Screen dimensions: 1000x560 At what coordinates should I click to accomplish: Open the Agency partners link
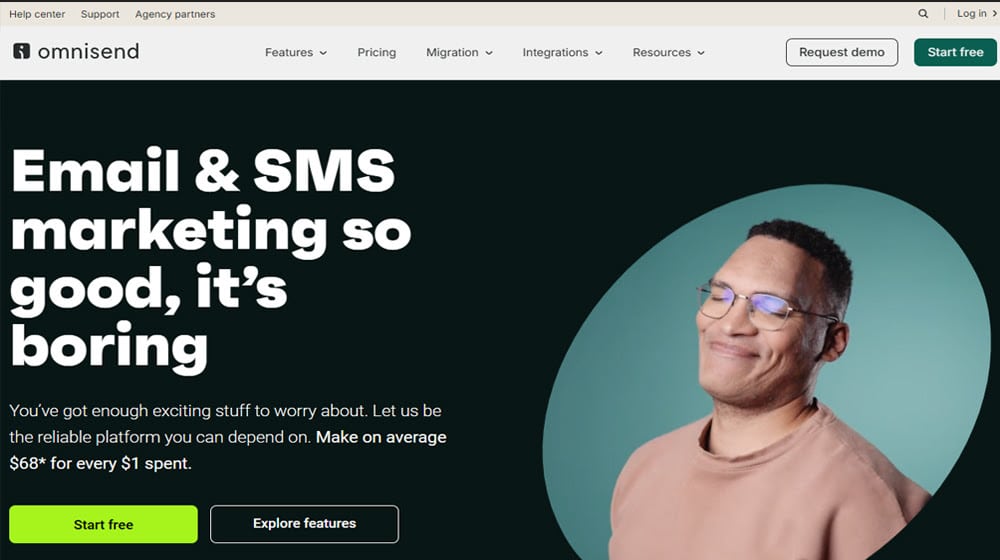coord(175,13)
